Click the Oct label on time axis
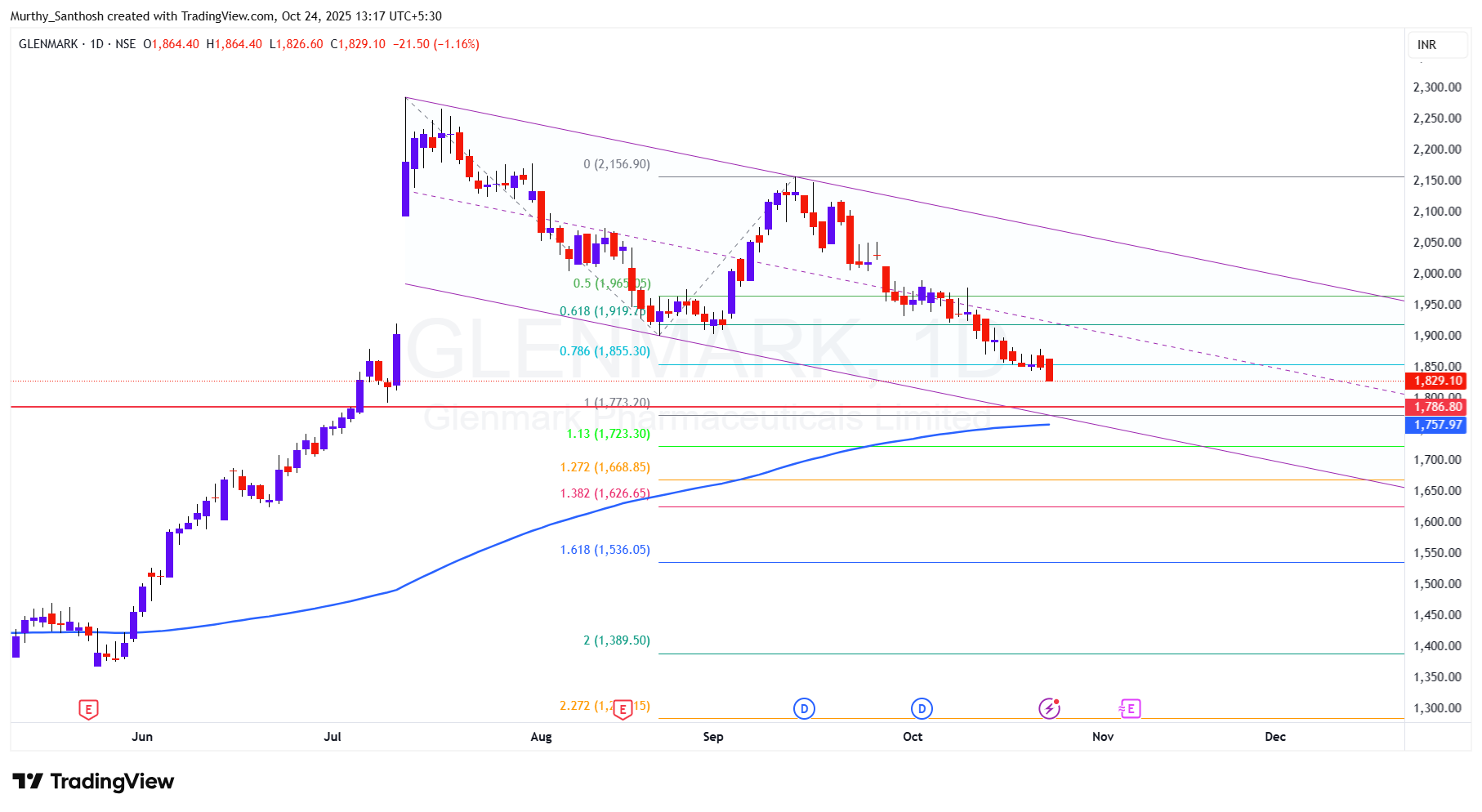The image size is (1482, 812). [x=913, y=737]
